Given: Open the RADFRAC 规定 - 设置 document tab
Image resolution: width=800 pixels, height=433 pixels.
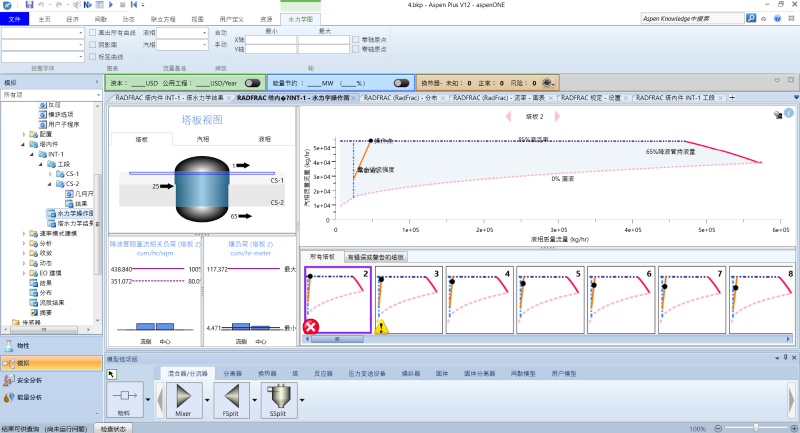Looking at the screenshot, I should (590, 98).
